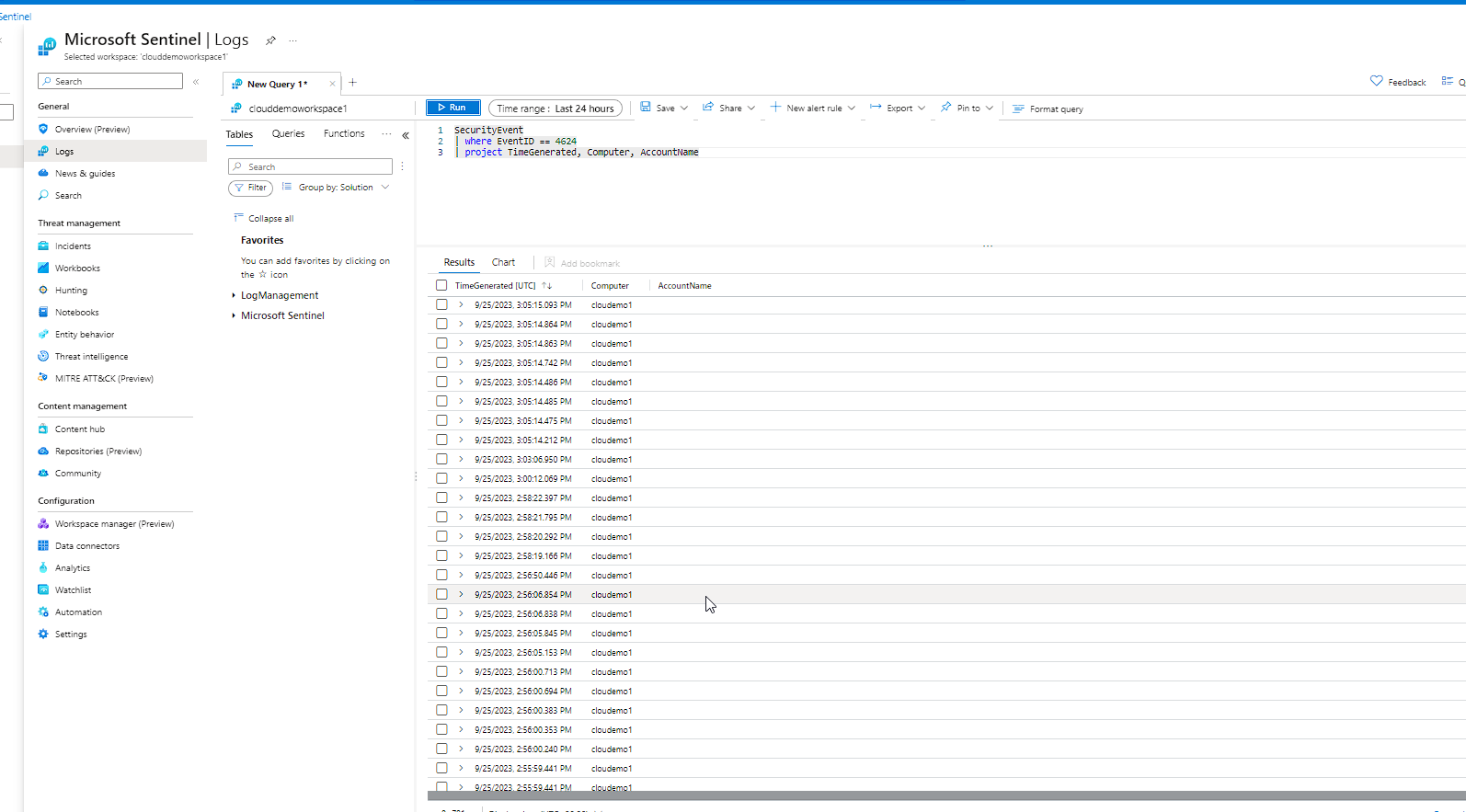The width and height of the screenshot is (1466, 812).
Task: Check the row for 3:05:15.093 PM
Action: (x=441, y=304)
